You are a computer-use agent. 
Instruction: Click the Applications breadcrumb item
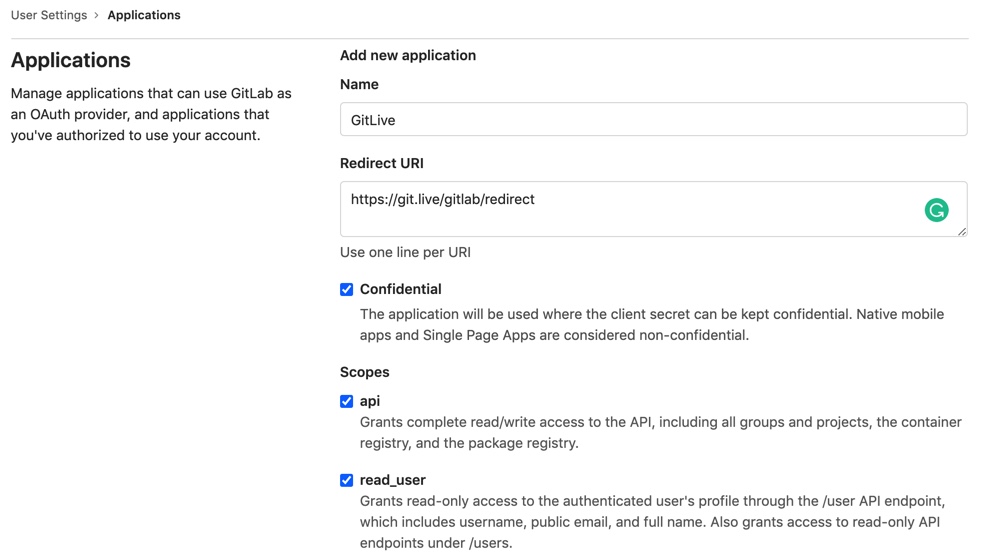144,15
